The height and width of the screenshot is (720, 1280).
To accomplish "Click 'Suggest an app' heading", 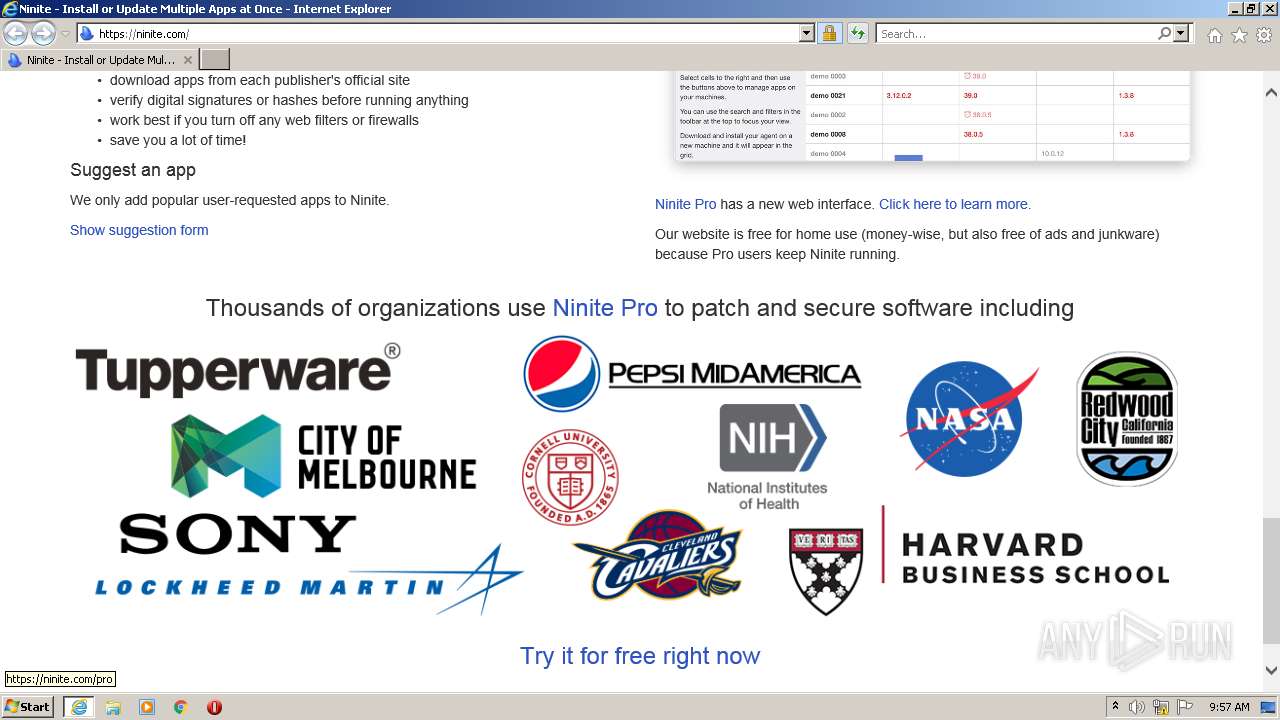I will [133, 170].
